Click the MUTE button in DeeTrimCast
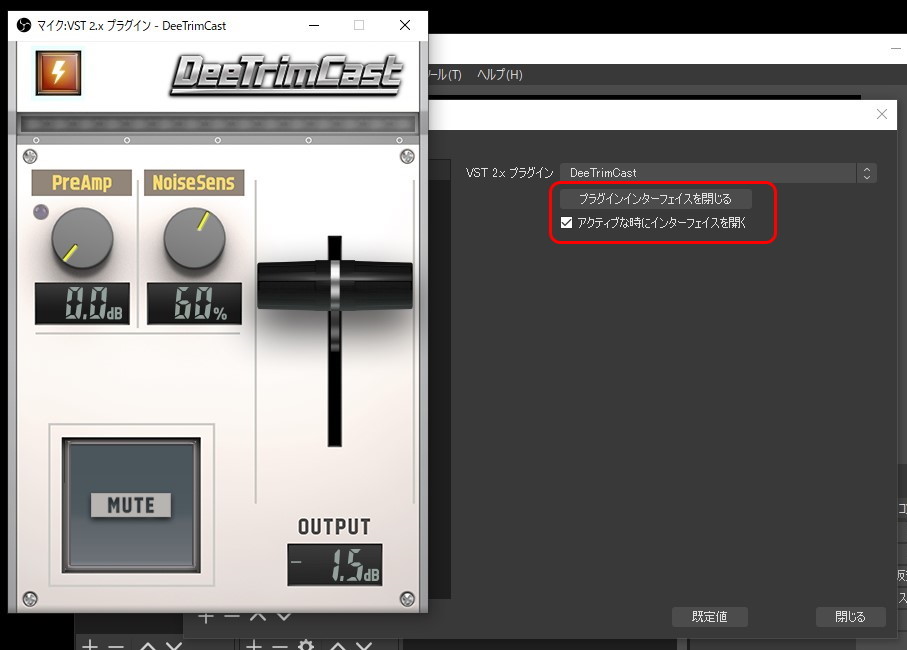 (131, 505)
